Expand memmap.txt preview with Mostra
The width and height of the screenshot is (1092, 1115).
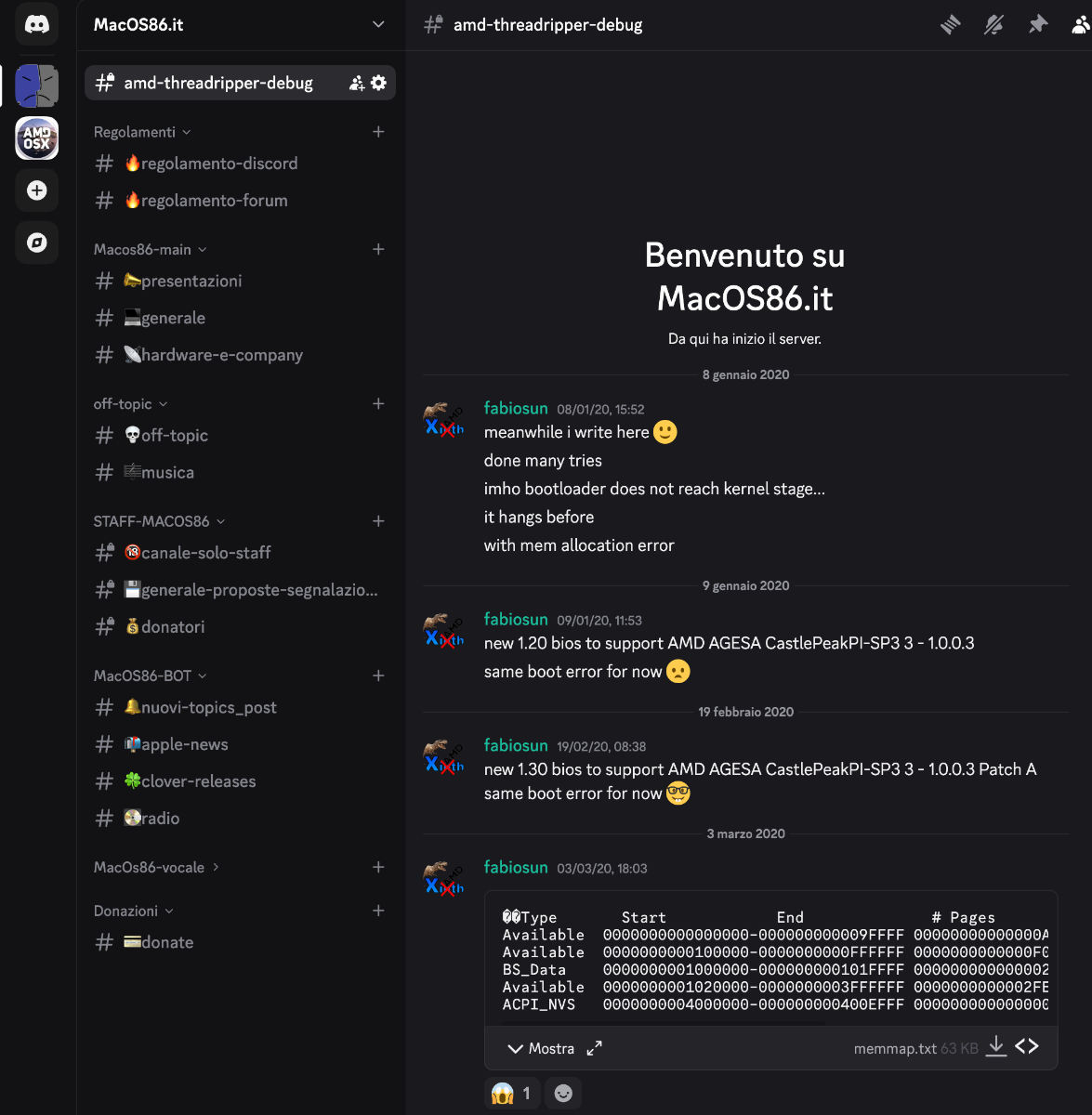pyautogui.click(x=541, y=1048)
